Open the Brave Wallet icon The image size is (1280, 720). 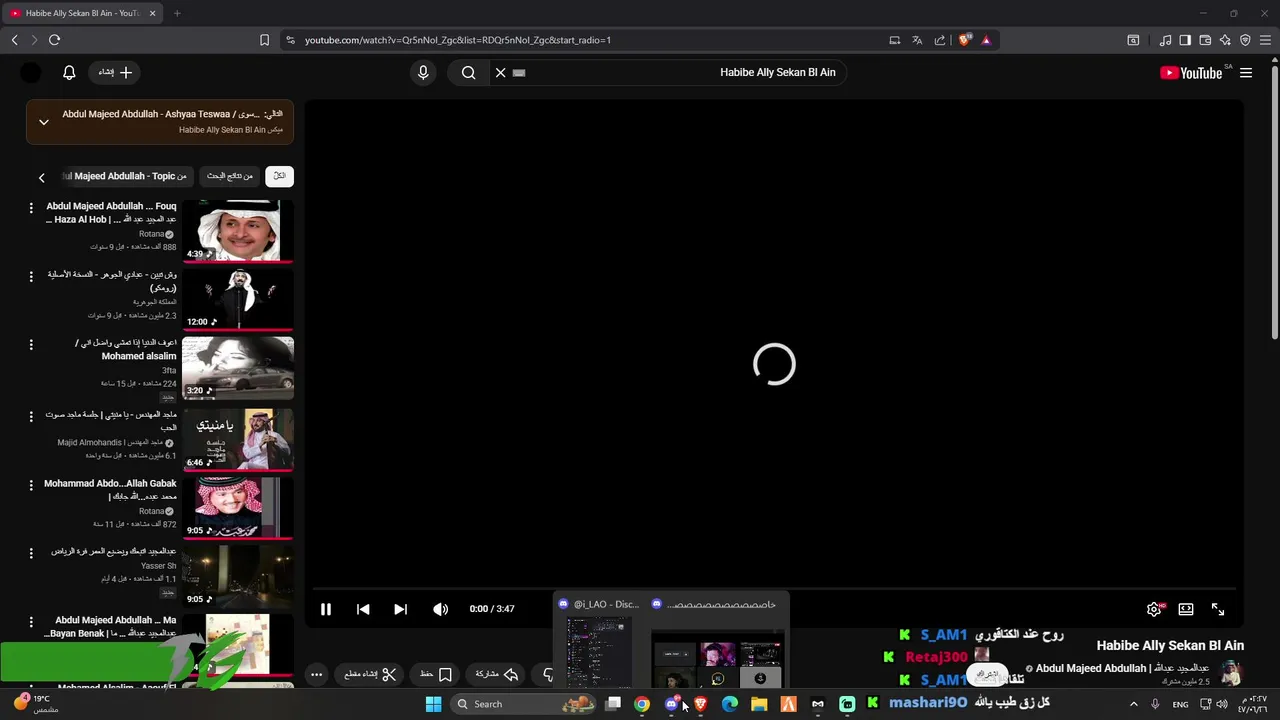click(1205, 40)
